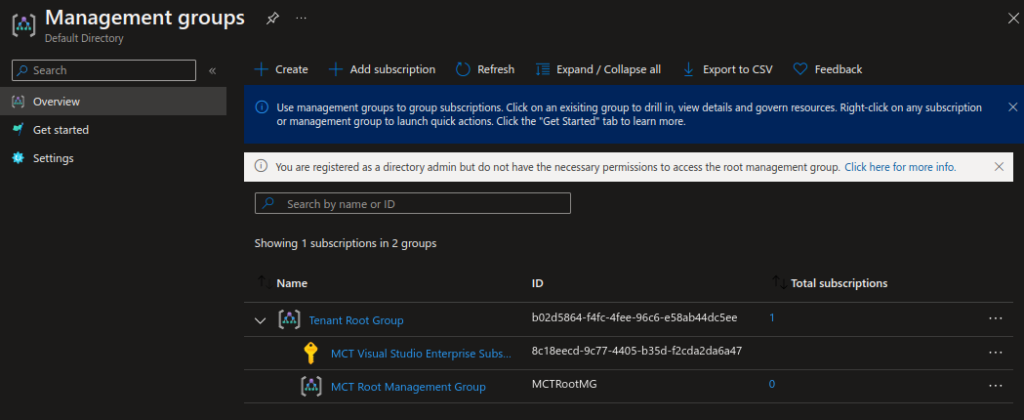Collapse the Tenant Root Group row chevron

[260, 320]
